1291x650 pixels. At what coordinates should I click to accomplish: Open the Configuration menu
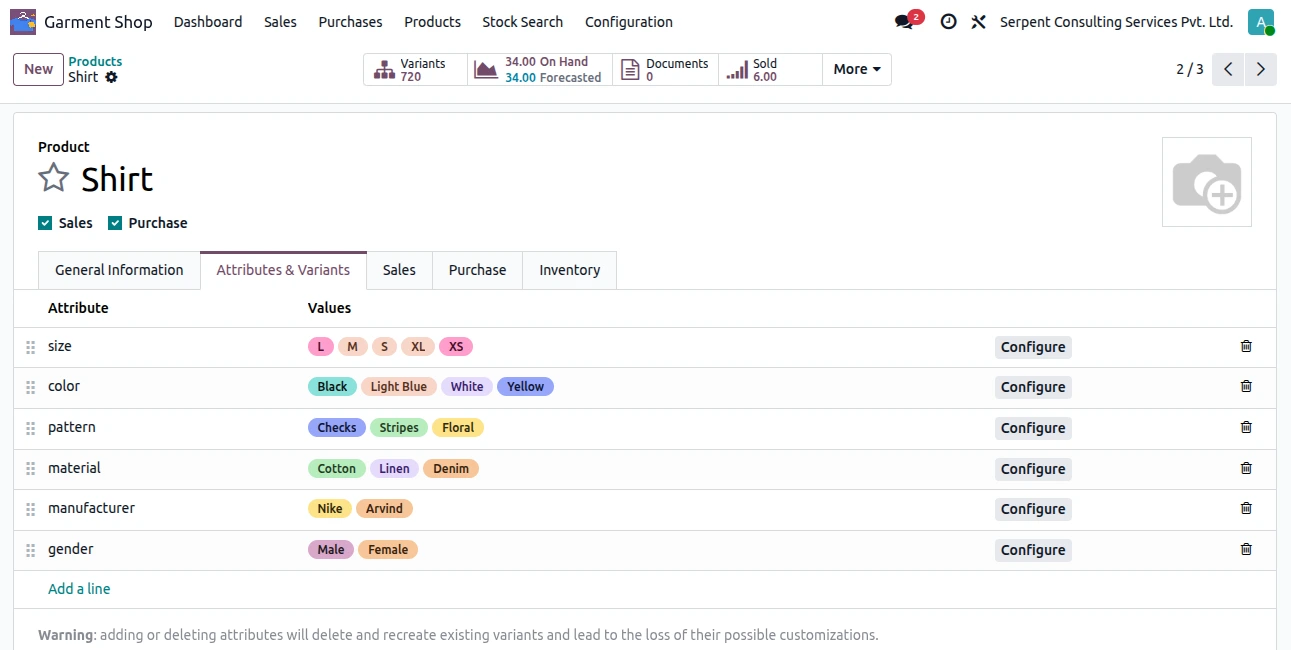pos(629,22)
